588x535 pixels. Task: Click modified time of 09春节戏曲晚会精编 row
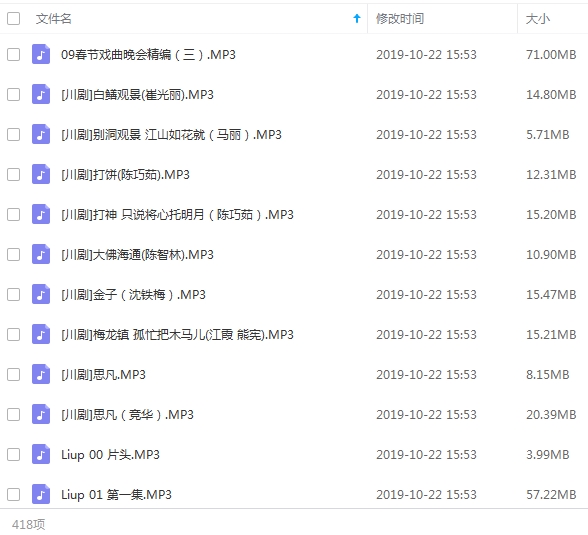[426, 55]
